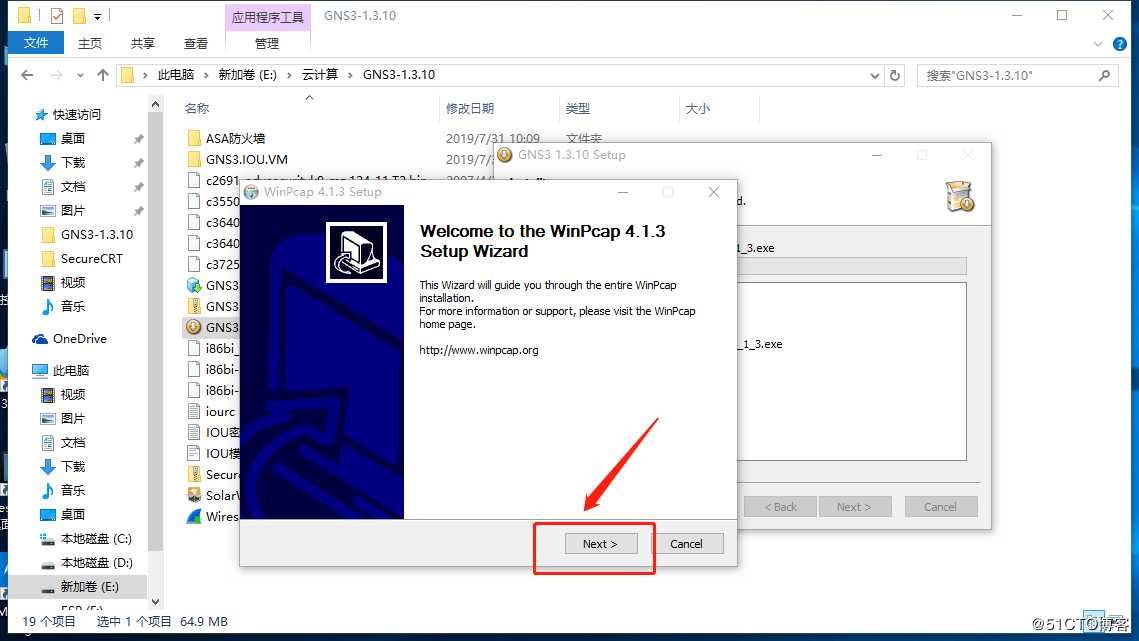Viewport: 1139px width, 641px height.
Task: Expand the ribbon with the chevron
Action: (1098, 44)
